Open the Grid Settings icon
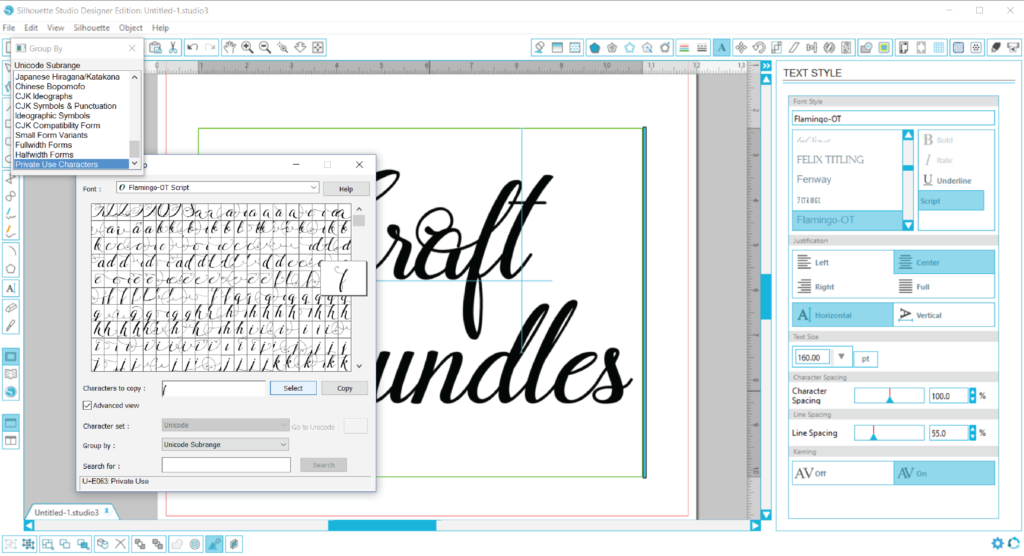Viewport: 1024px width, 556px height. (939, 48)
